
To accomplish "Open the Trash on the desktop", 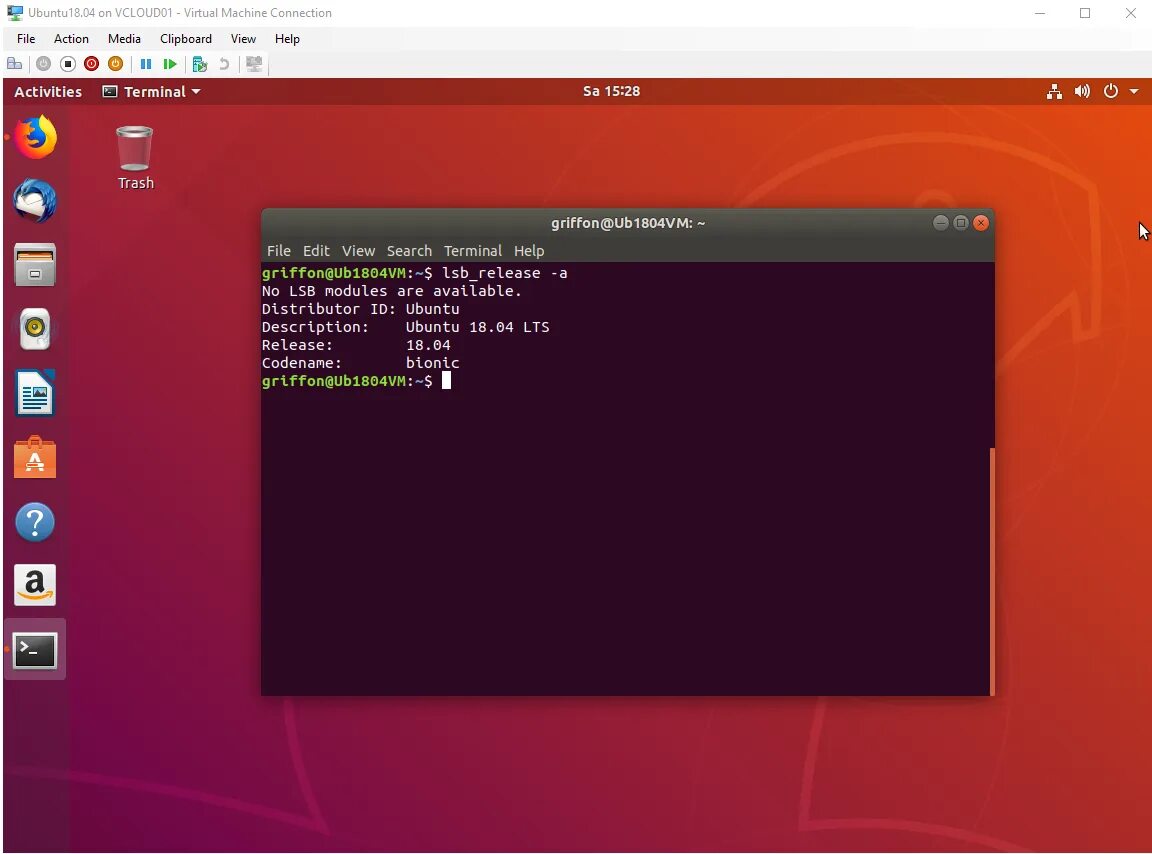I will click(x=135, y=157).
